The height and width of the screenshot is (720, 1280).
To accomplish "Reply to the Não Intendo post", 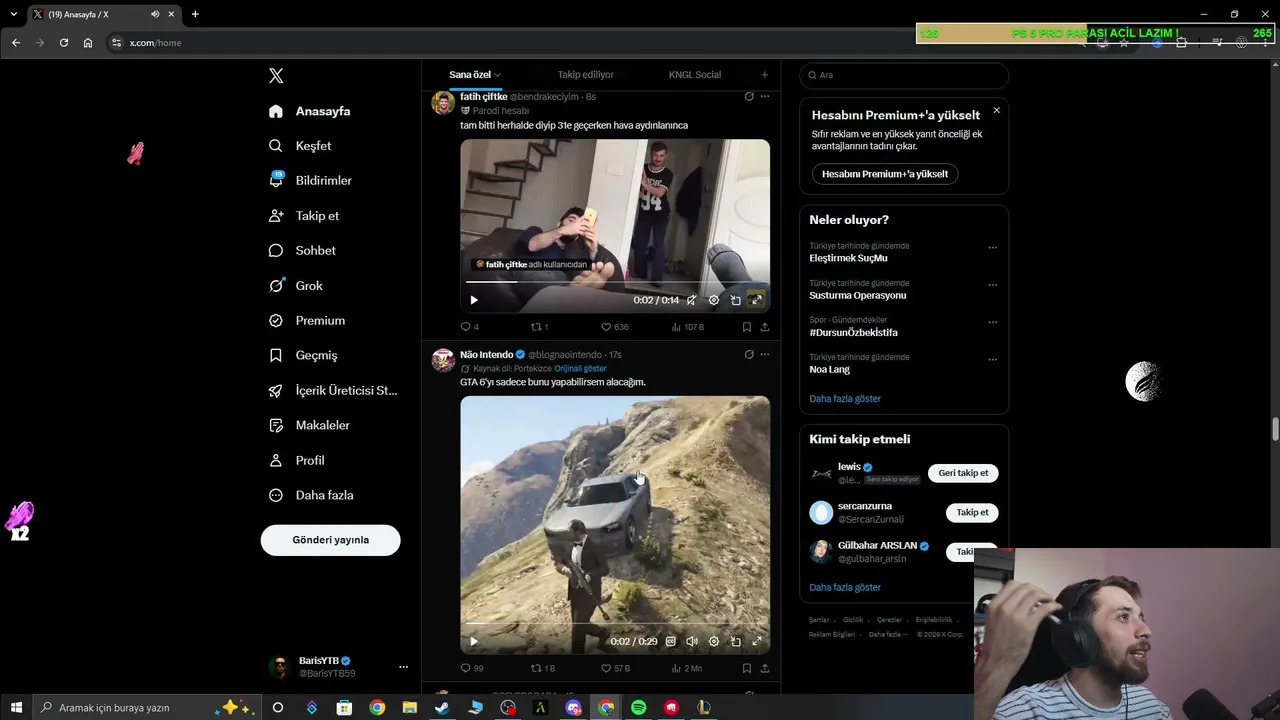I will [471, 668].
